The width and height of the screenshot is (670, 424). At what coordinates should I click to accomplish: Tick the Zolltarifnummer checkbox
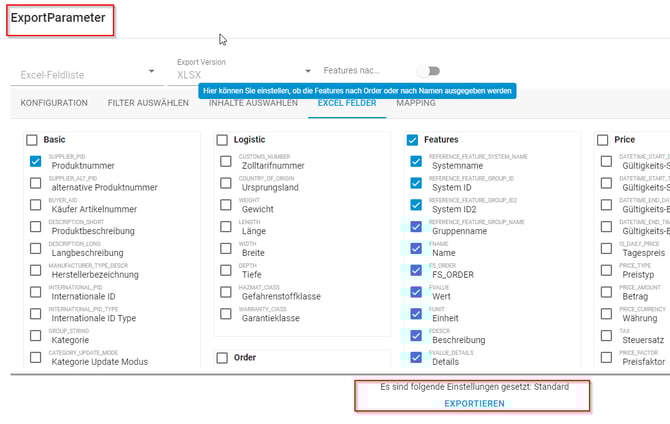227,161
